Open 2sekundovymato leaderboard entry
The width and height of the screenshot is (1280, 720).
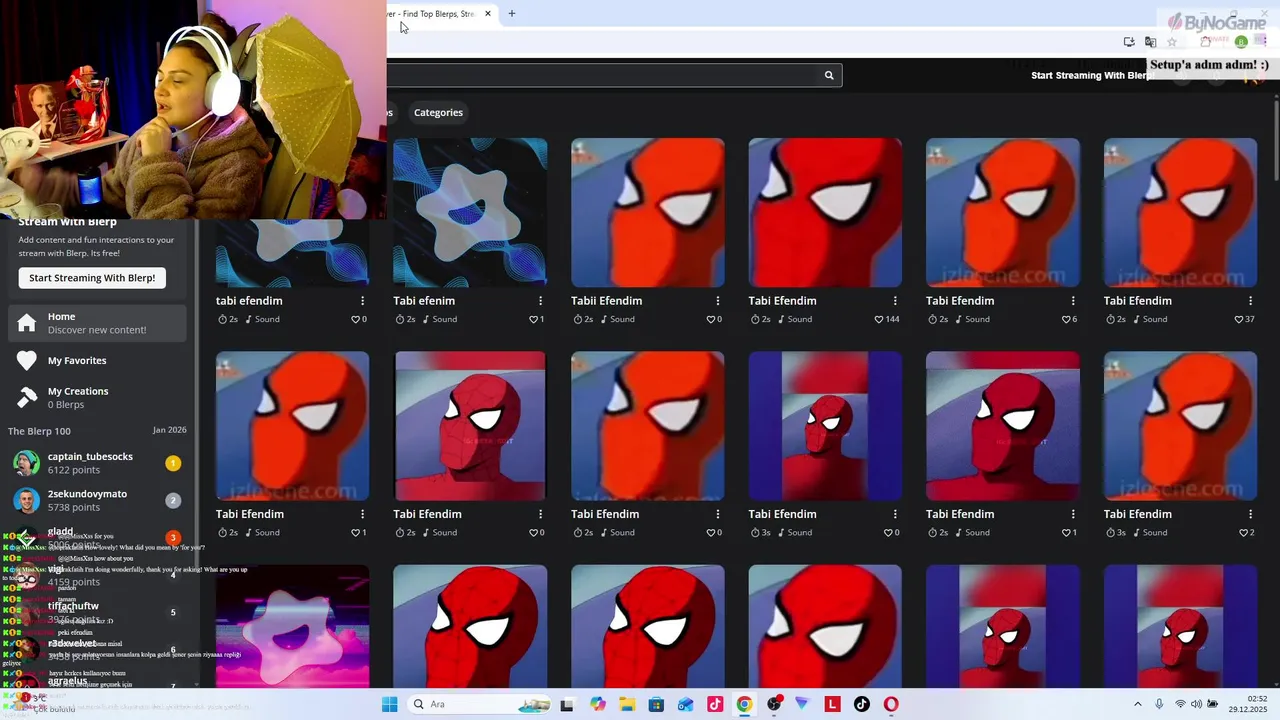(x=97, y=500)
